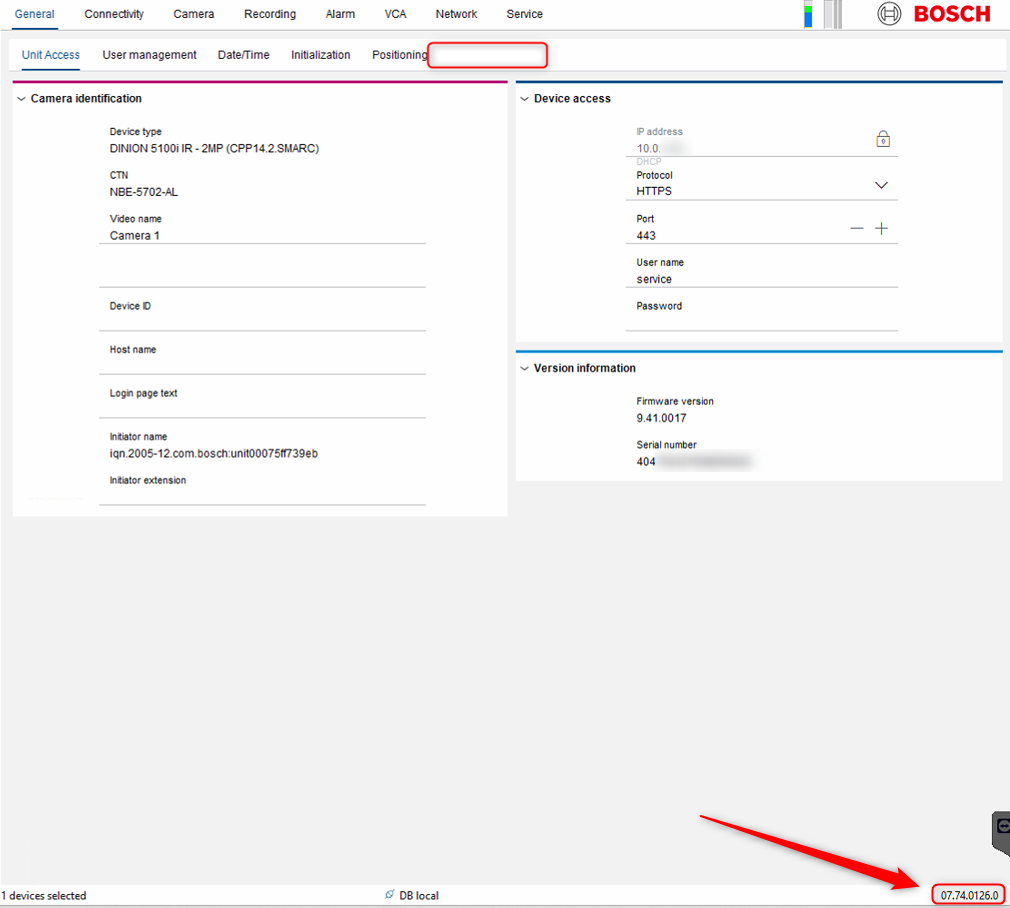Click the green-blue CPU load indicator

(x=808, y=14)
